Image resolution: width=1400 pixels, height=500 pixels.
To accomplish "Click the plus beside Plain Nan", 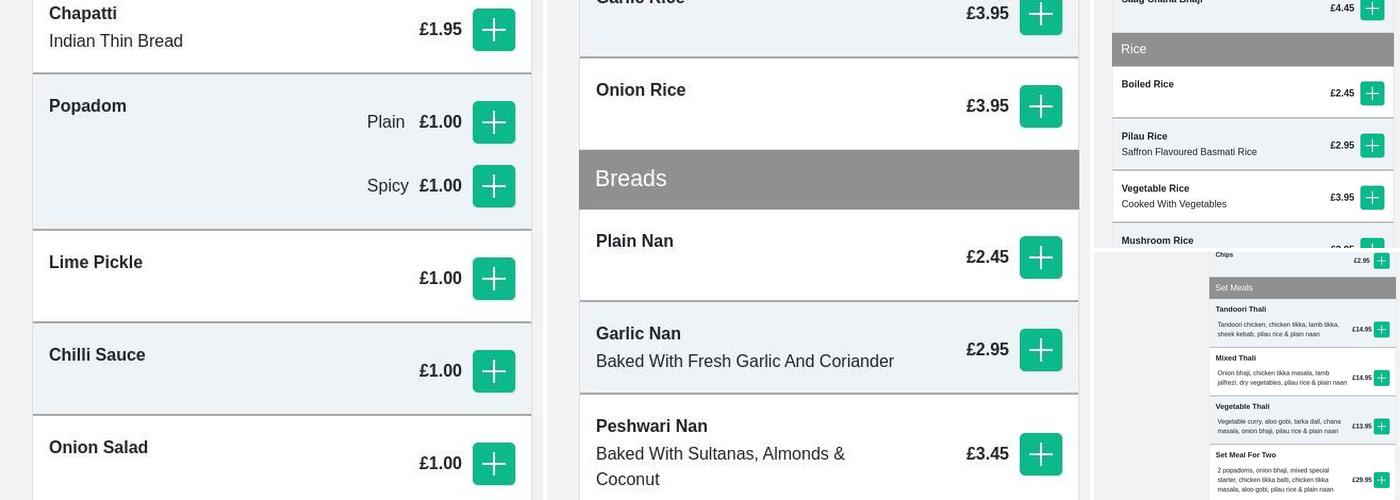I will 1041,257.
